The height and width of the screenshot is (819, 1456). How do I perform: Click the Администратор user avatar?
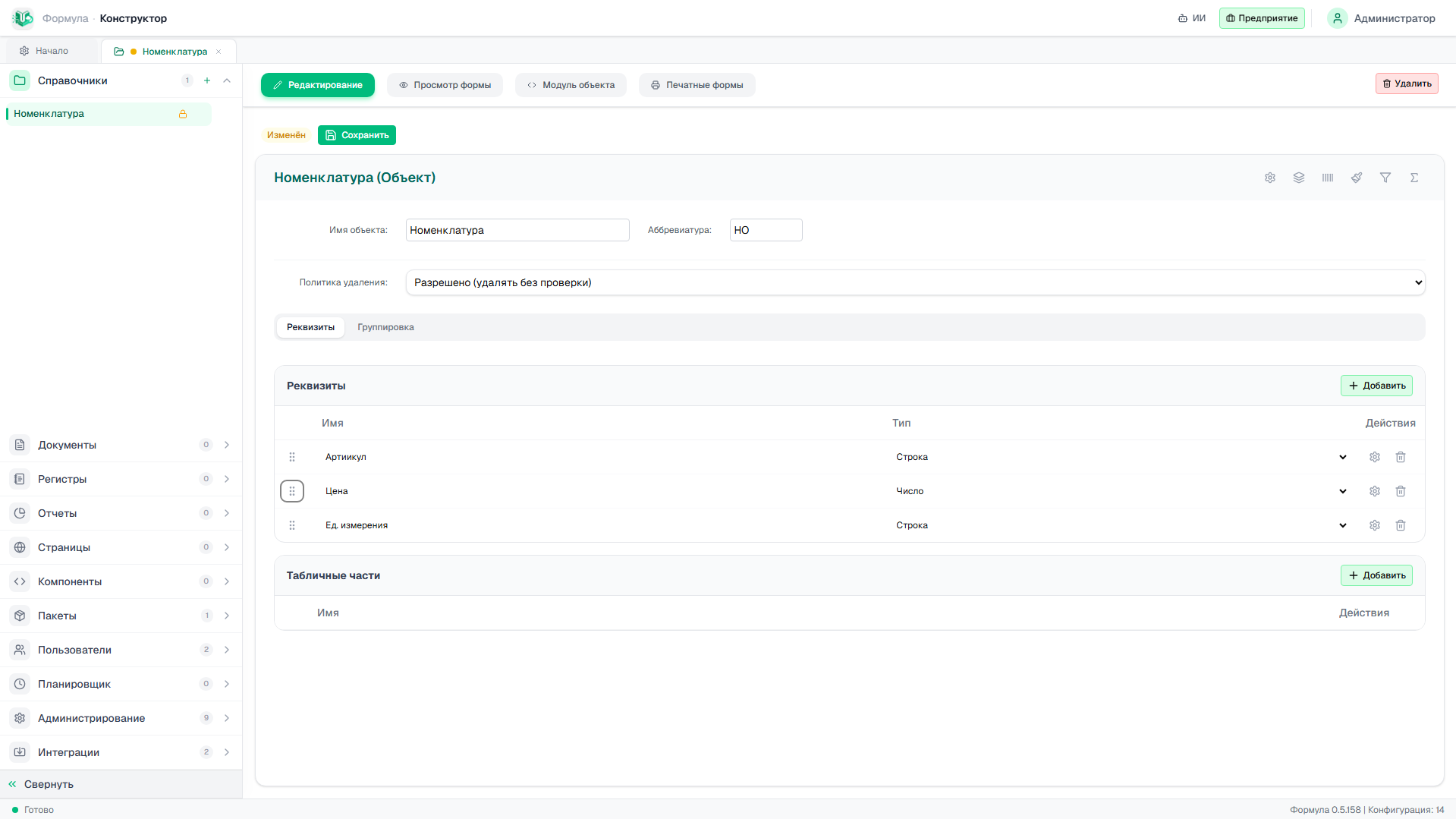pyautogui.click(x=1338, y=18)
